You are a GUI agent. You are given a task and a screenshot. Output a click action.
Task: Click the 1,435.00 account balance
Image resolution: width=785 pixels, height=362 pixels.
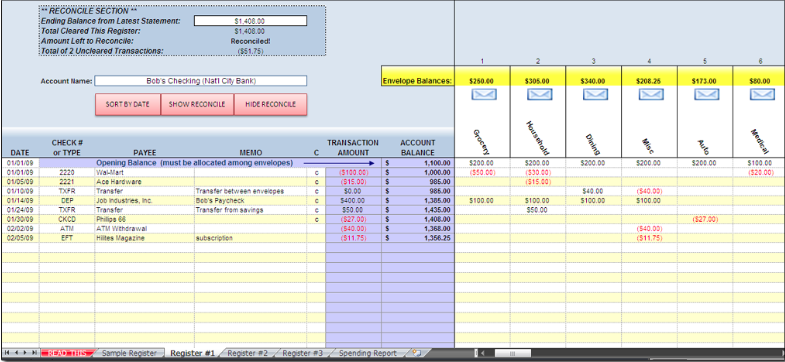(x=418, y=210)
